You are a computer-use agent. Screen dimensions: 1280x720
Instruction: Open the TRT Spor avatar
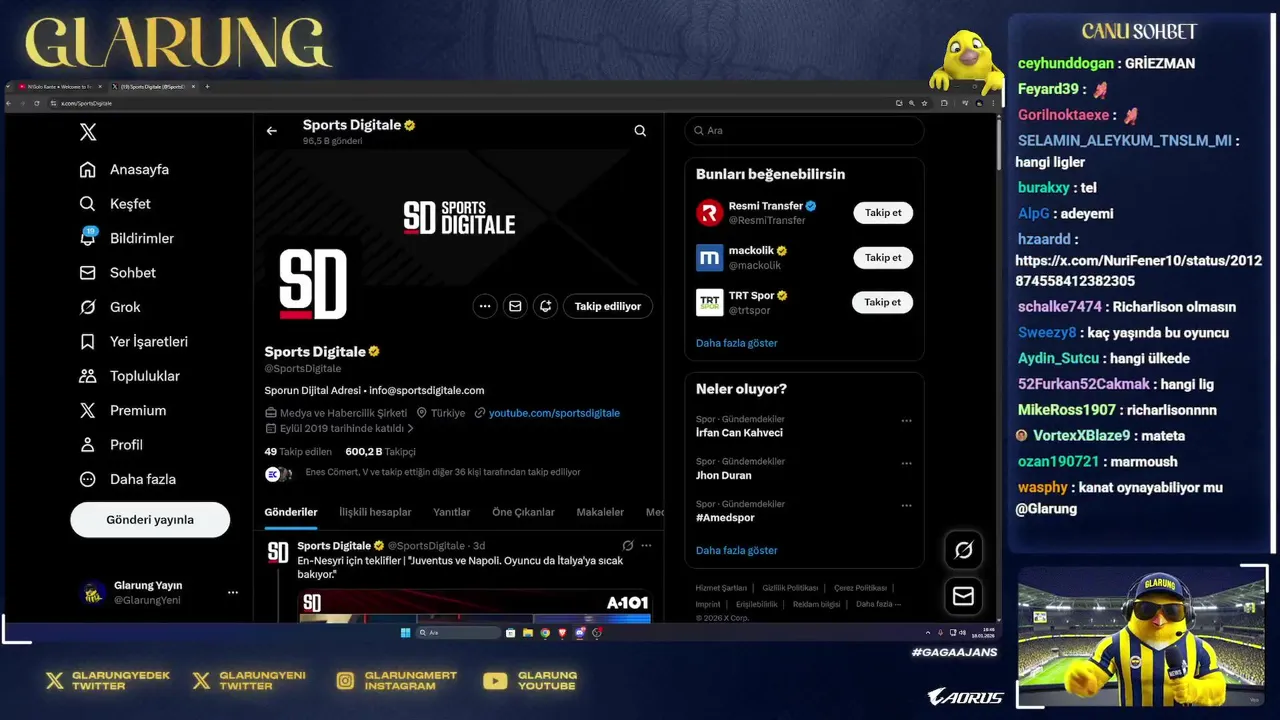click(x=709, y=302)
